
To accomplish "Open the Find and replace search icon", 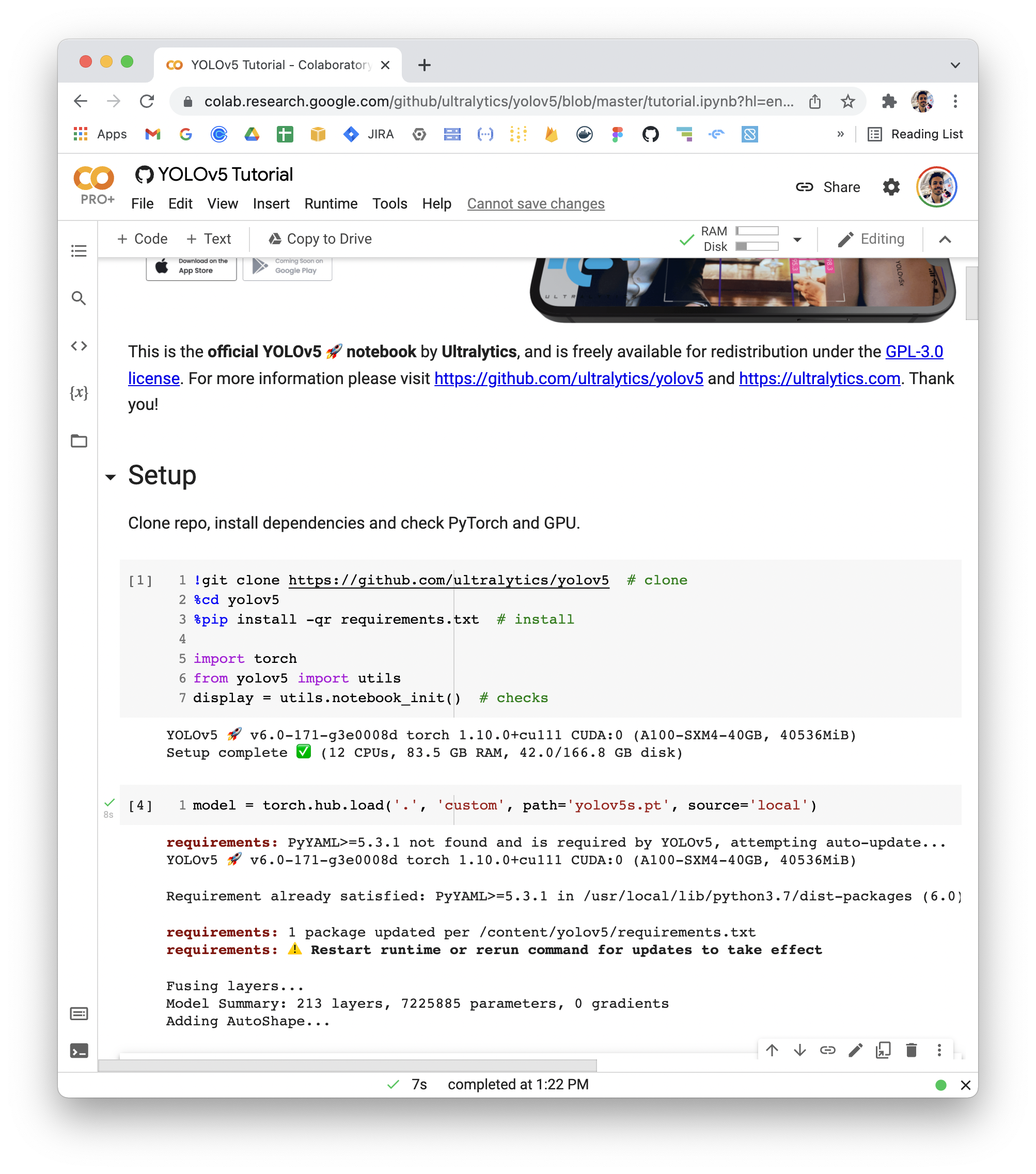I will coord(79,298).
